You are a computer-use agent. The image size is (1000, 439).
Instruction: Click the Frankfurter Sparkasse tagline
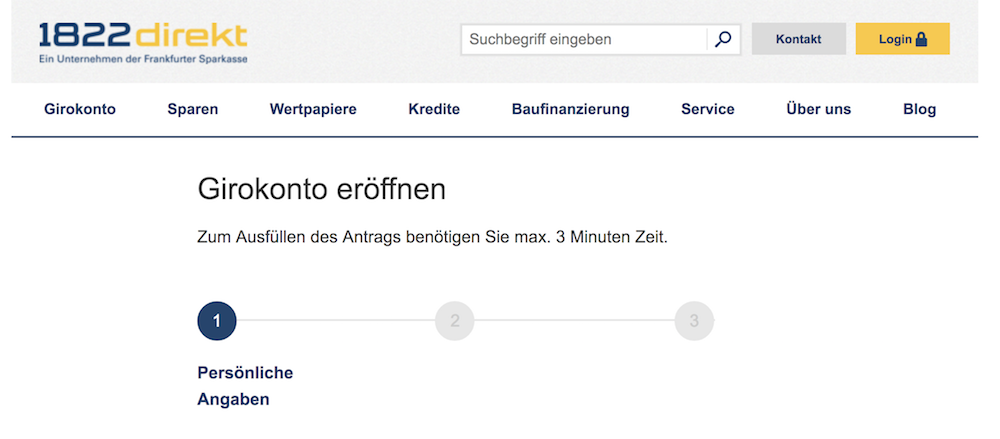pyautogui.click(x=143, y=59)
